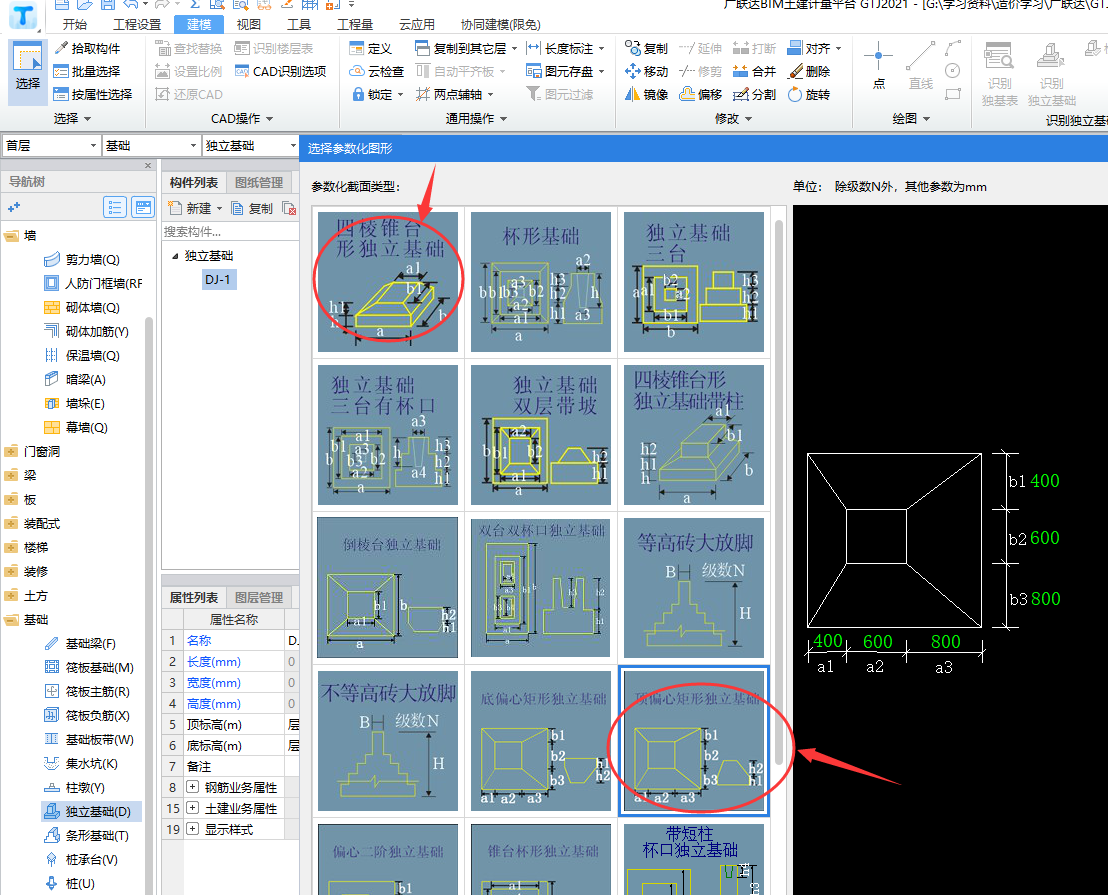Open the 工程量 ribbon tab

point(355,25)
